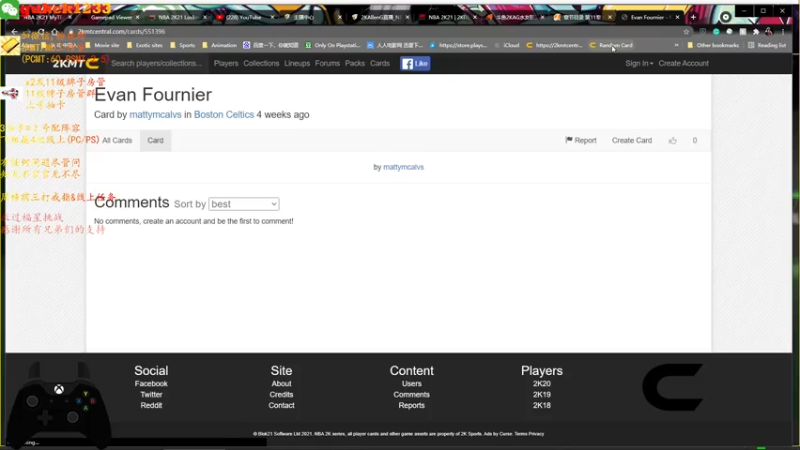Image resolution: width=800 pixels, height=450 pixels.
Task: Open a new browser tab
Action: (693, 17)
